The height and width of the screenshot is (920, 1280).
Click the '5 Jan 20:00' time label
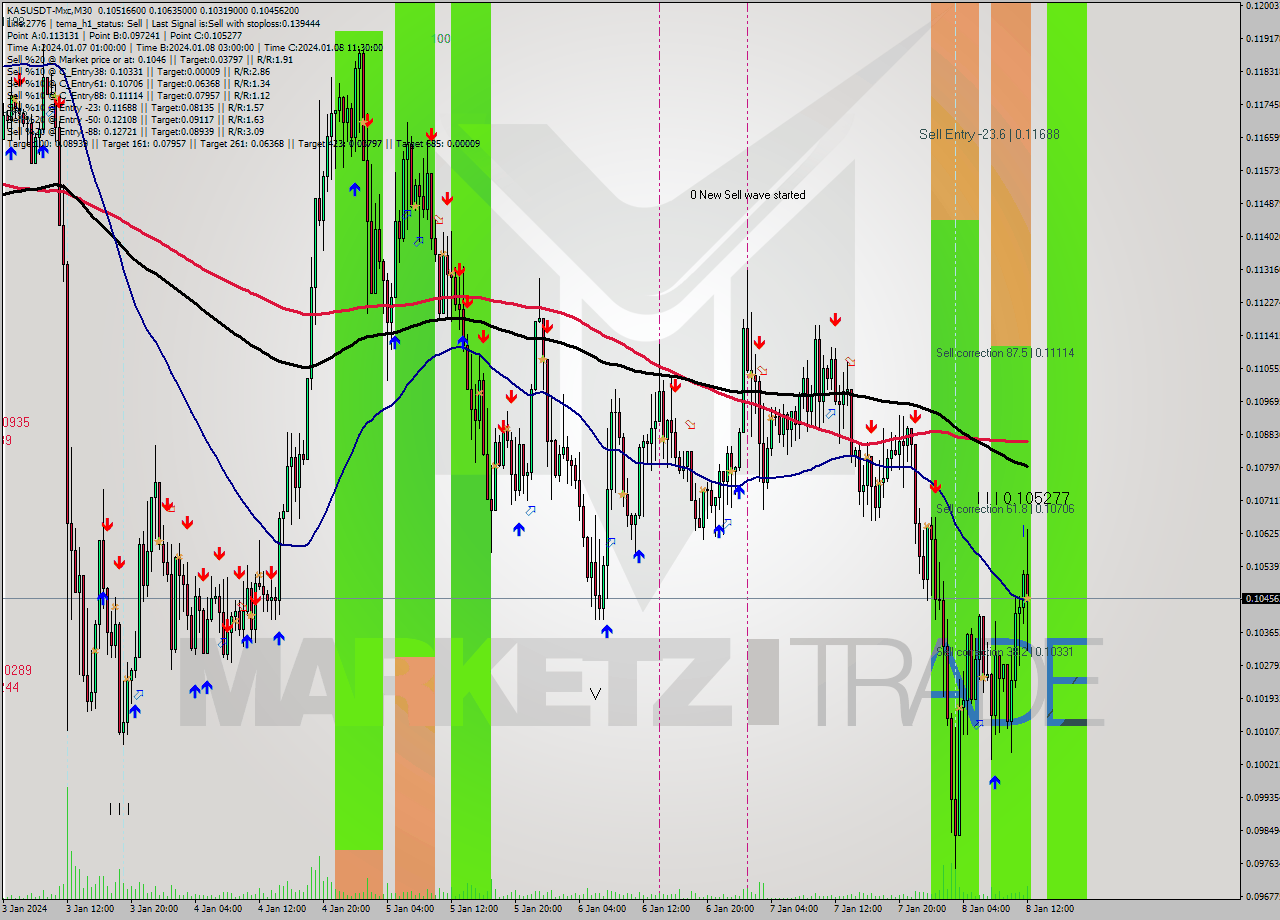tap(538, 909)
